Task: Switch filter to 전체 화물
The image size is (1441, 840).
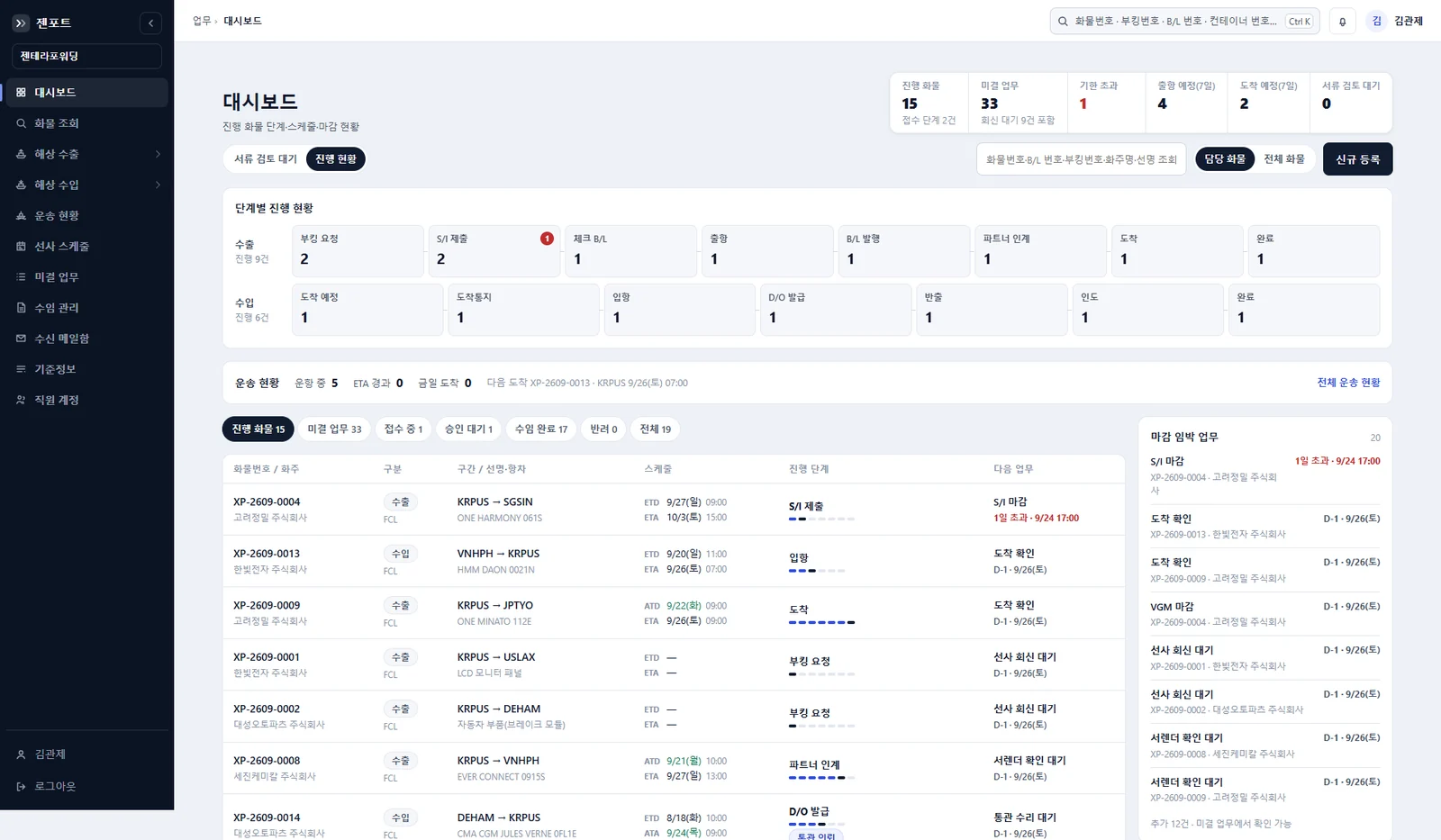Action: tap(1283, 159)
